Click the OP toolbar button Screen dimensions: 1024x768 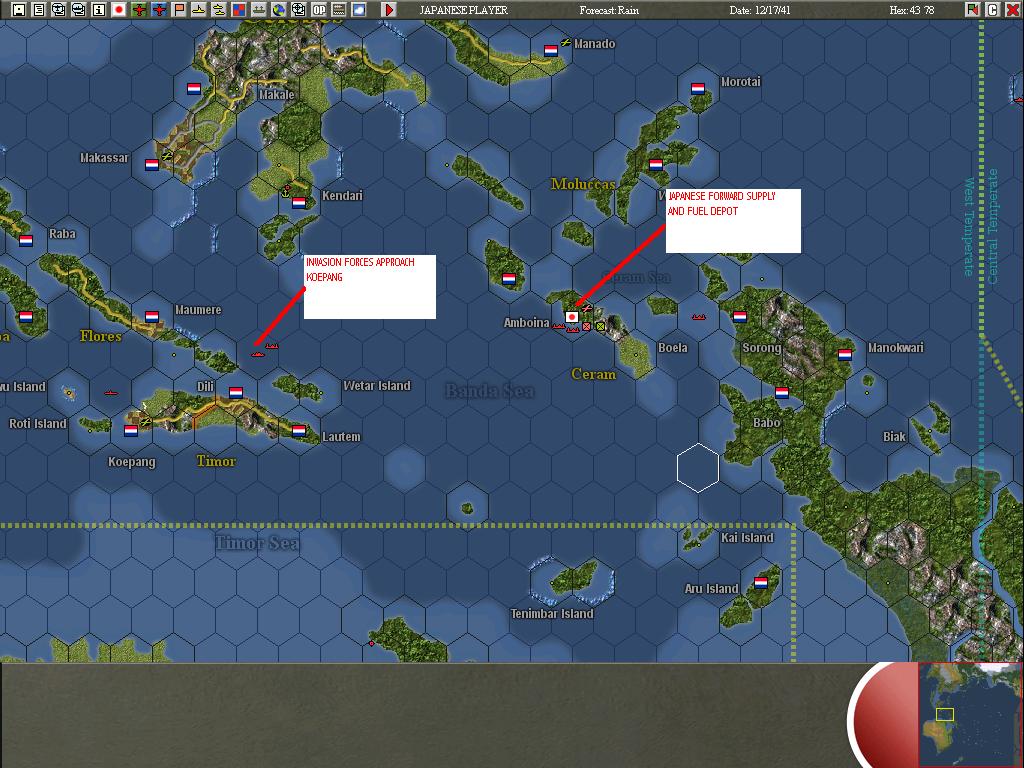(319, 9)
